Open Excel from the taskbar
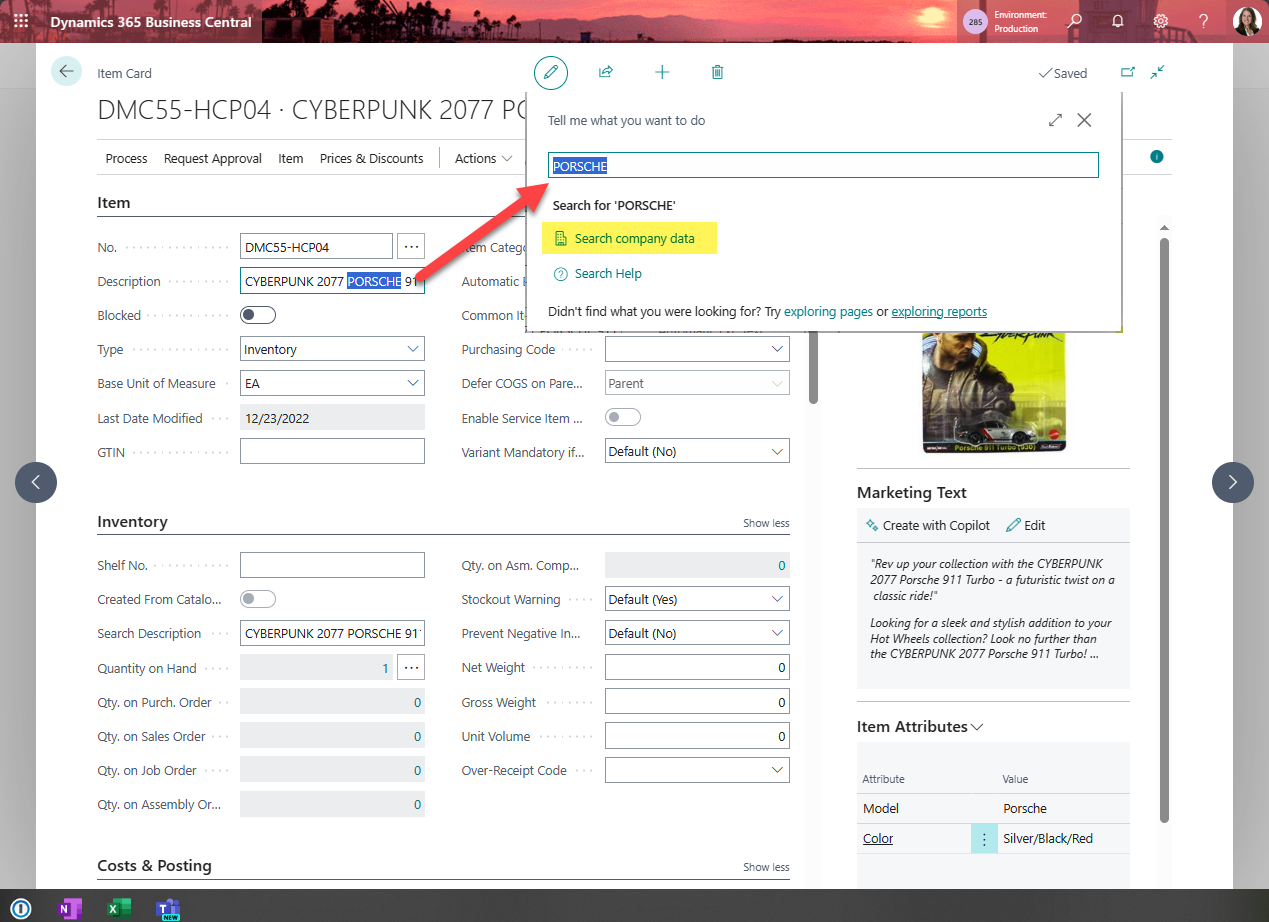 click(119, 908)
